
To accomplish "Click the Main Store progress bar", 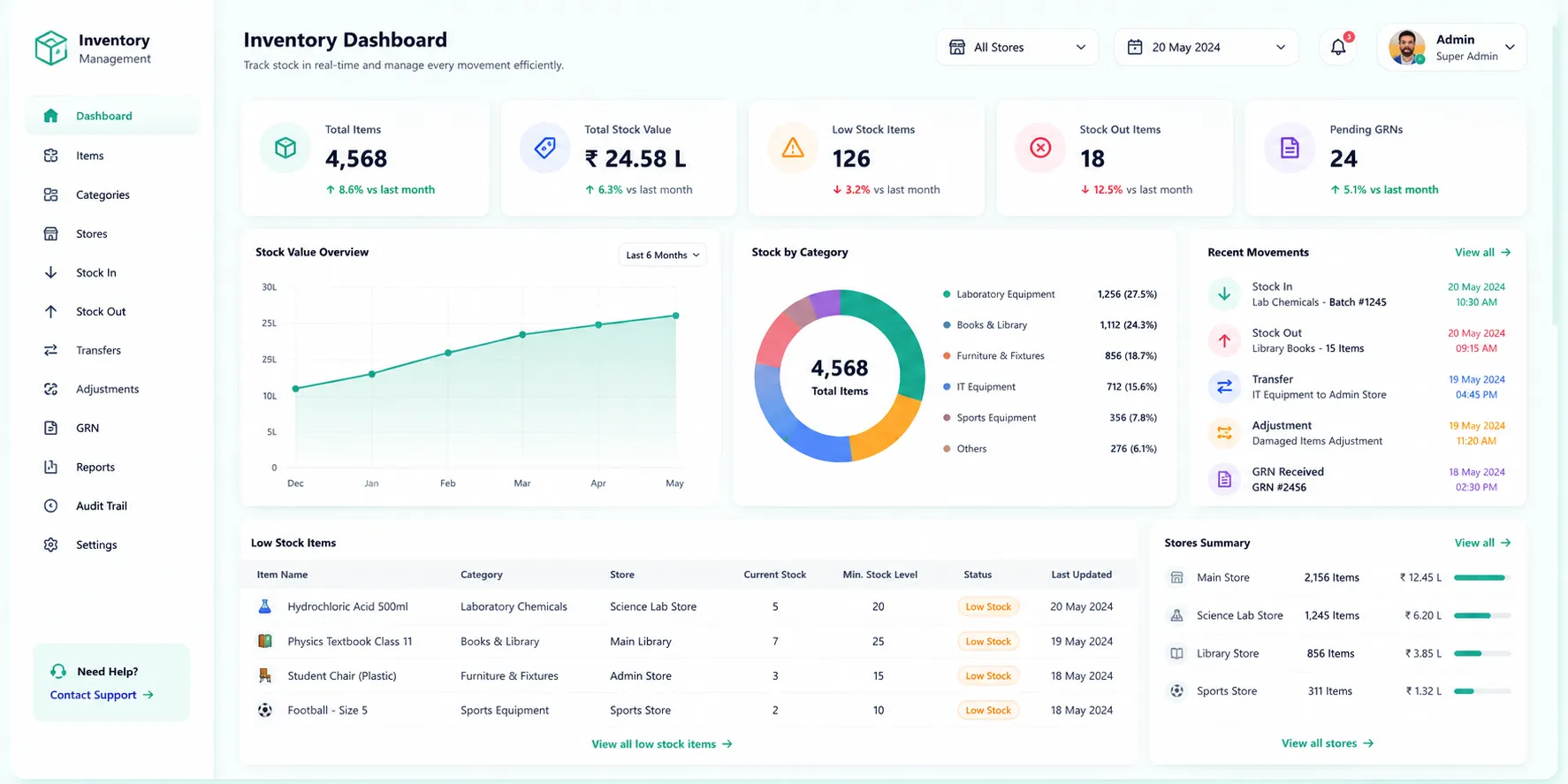I will tap(1482, 577).
